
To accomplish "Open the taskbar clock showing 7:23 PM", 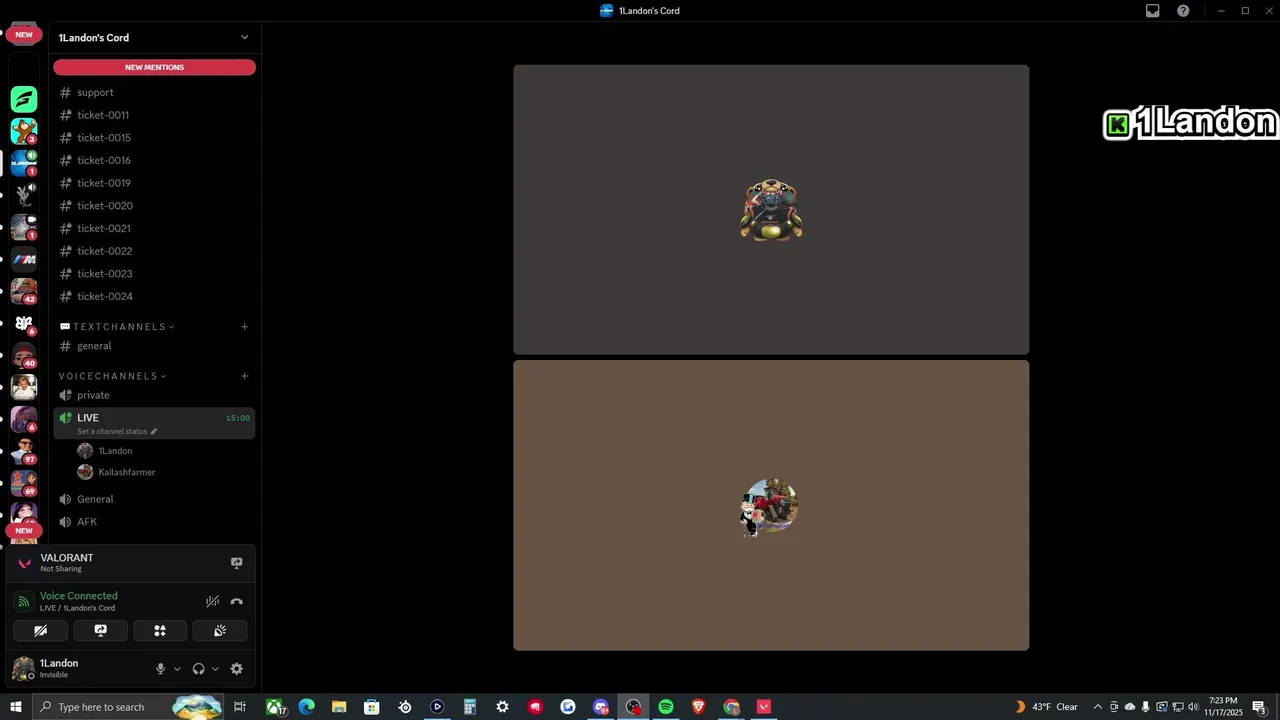I will 1224,707.
